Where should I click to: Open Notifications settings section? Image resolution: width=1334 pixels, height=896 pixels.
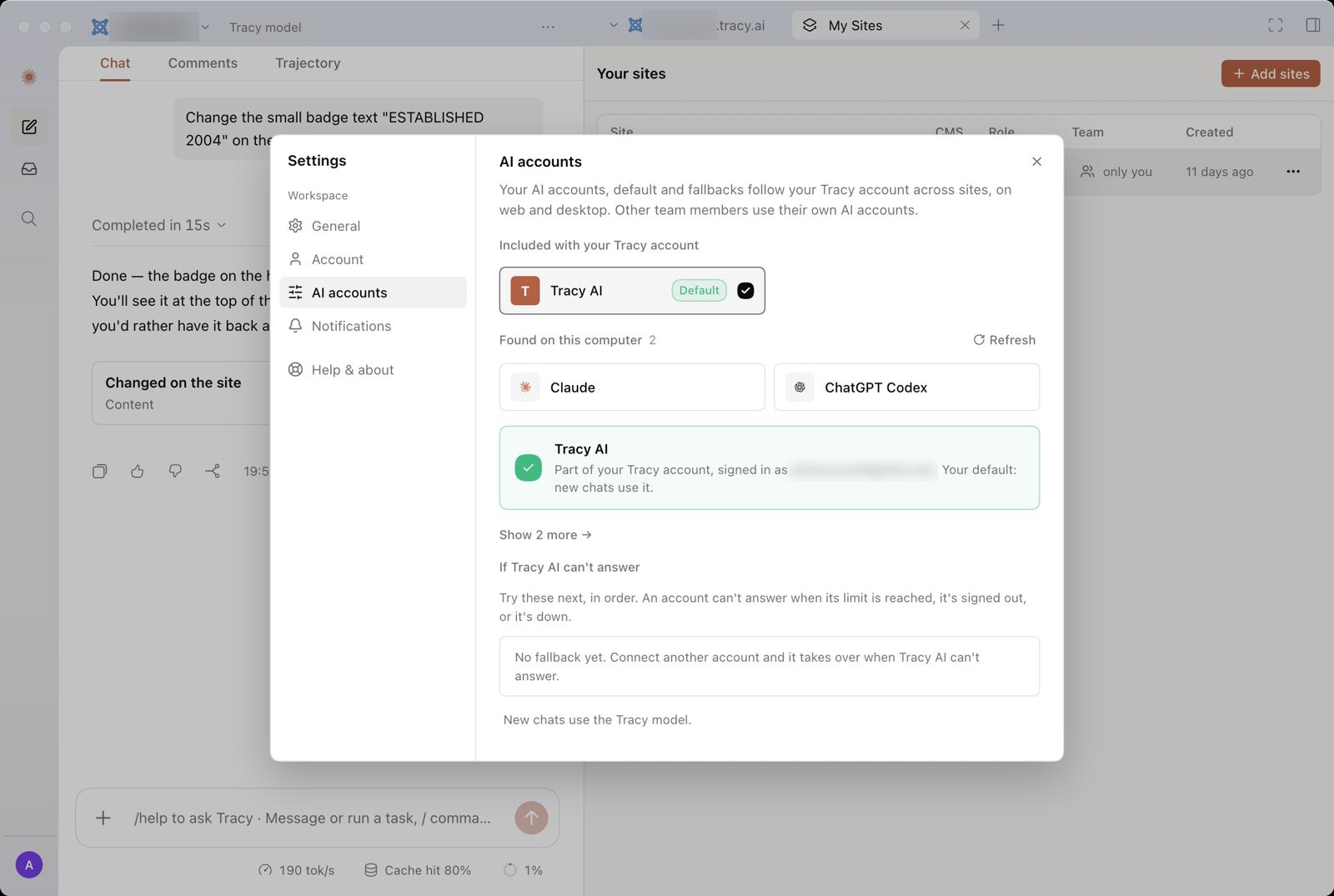(373, 326)
